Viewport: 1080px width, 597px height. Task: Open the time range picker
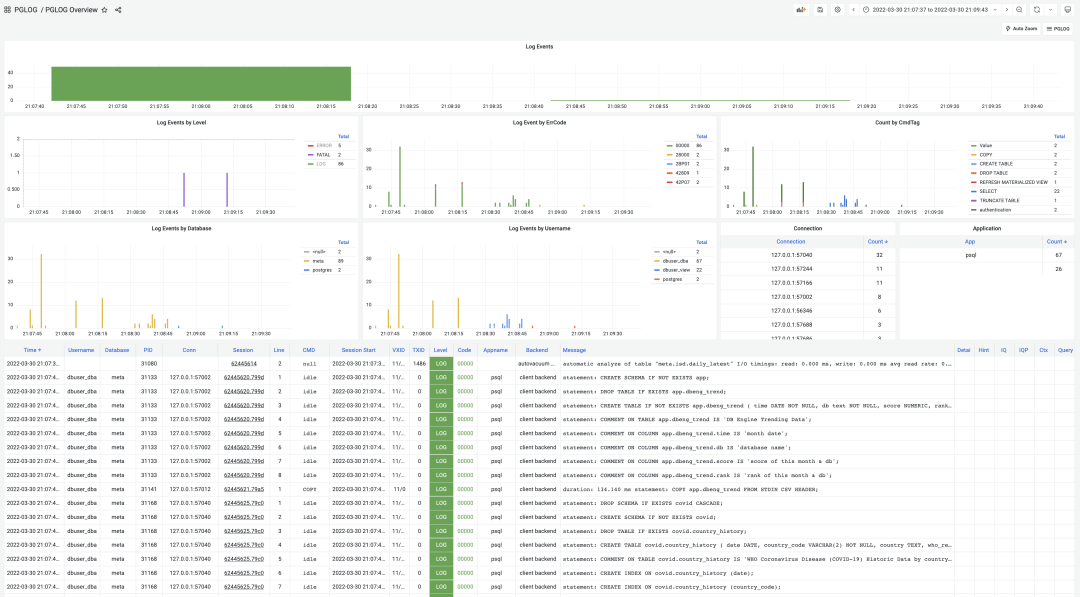coord(930,10)
